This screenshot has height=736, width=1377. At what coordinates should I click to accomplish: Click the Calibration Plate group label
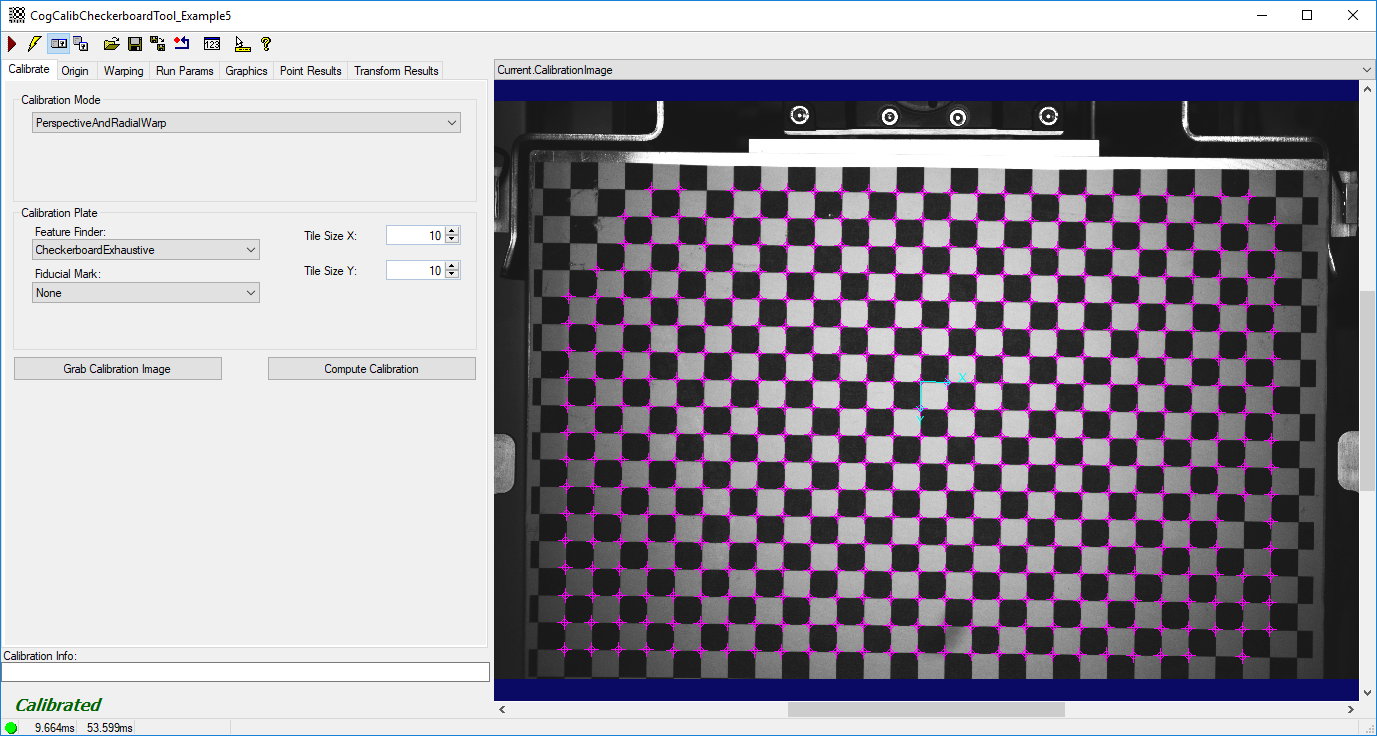pyautogui.click(x=60, y=213)
